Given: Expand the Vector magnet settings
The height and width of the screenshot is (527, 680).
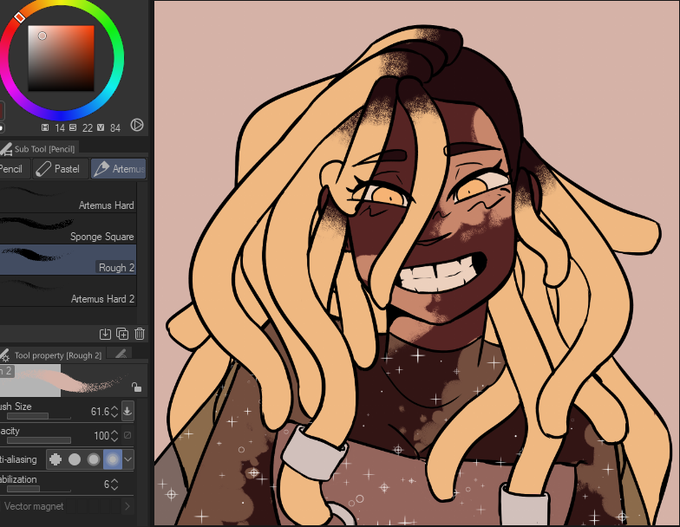Looking at the screenshot, I should 127,506.
